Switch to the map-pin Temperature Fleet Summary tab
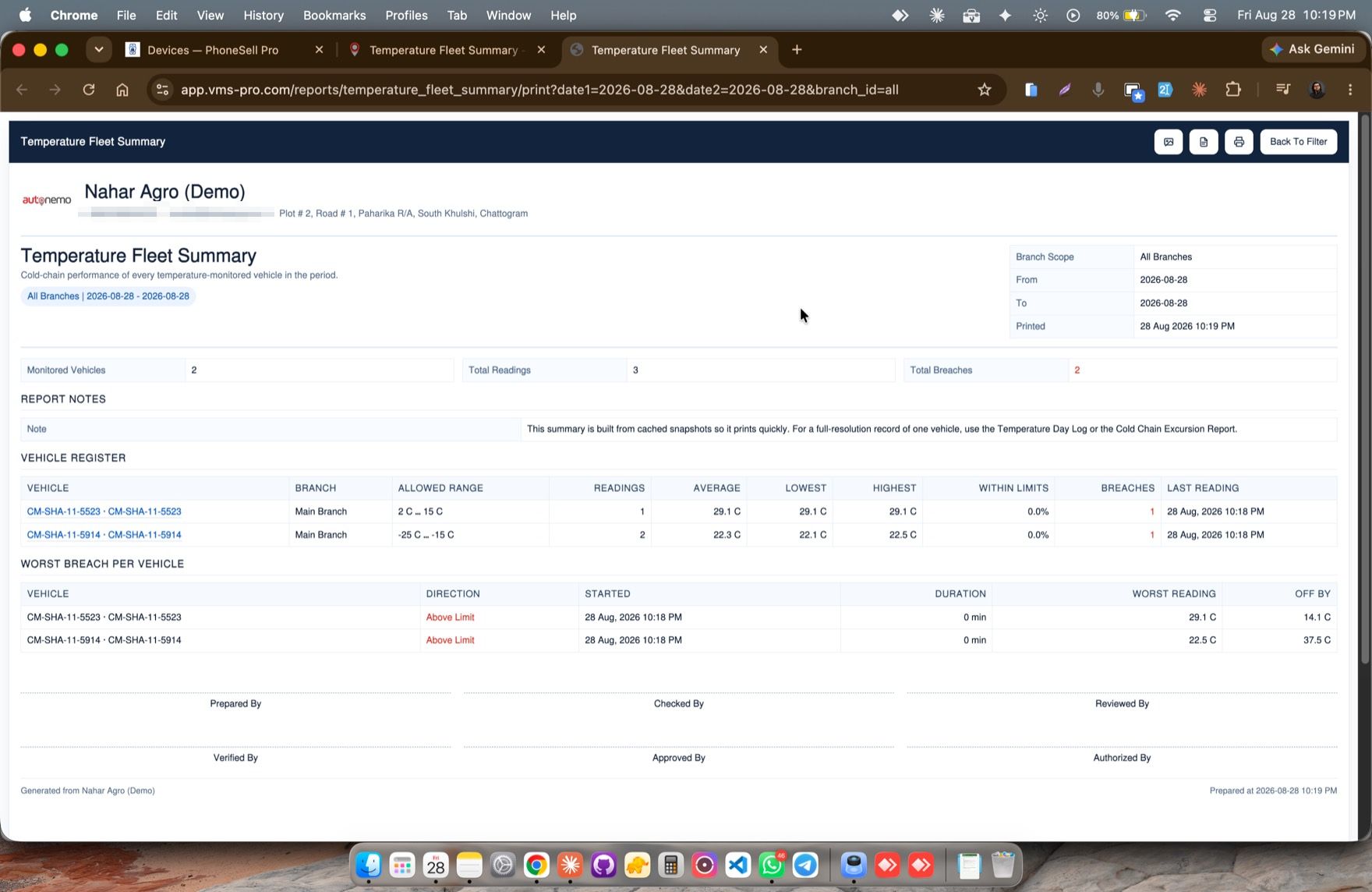Viewport: 1372px width, 892px height. (x=443, y=50)
